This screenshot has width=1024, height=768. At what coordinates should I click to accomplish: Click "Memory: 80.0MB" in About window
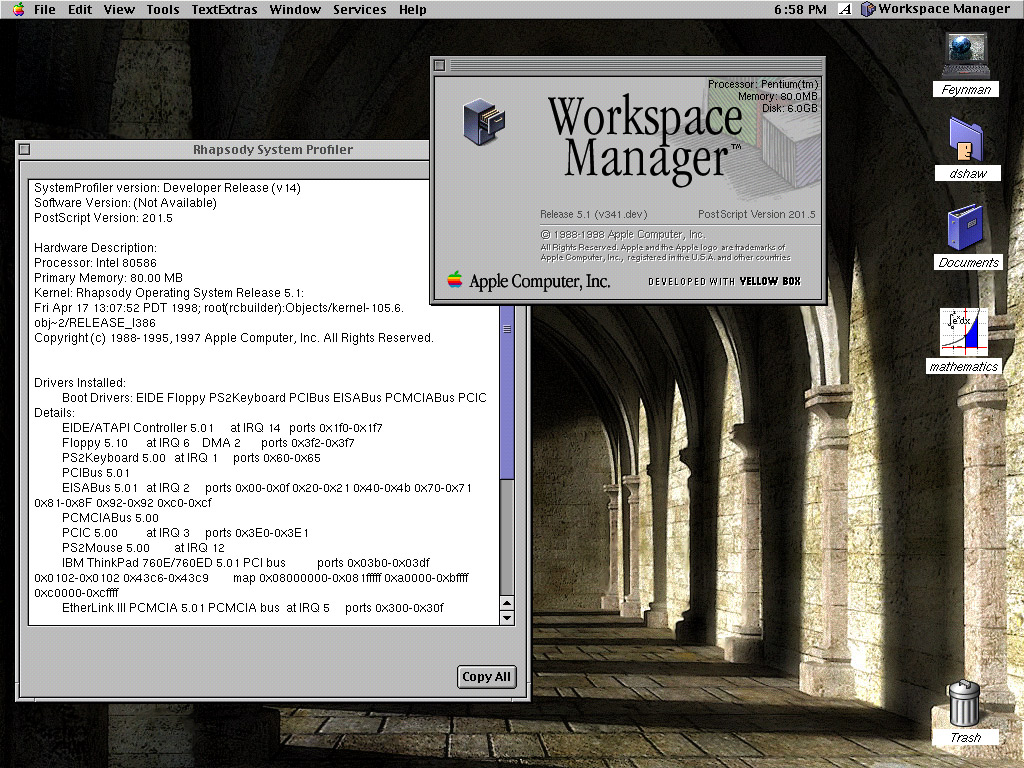click(x=778, y=97)
